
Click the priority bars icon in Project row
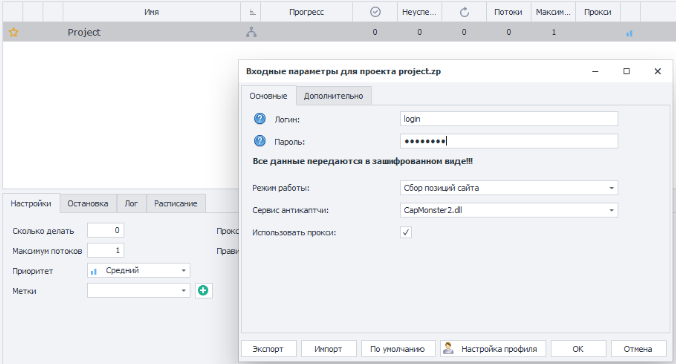tap(629, 33)
